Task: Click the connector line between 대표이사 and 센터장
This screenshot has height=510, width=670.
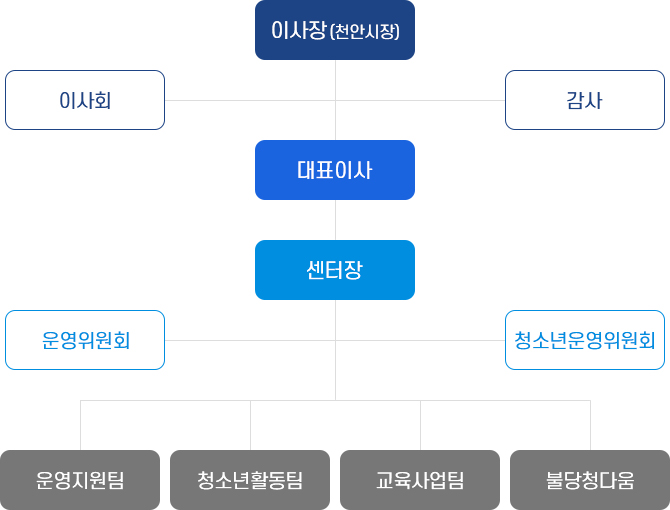Action: (x=335, y=220)
